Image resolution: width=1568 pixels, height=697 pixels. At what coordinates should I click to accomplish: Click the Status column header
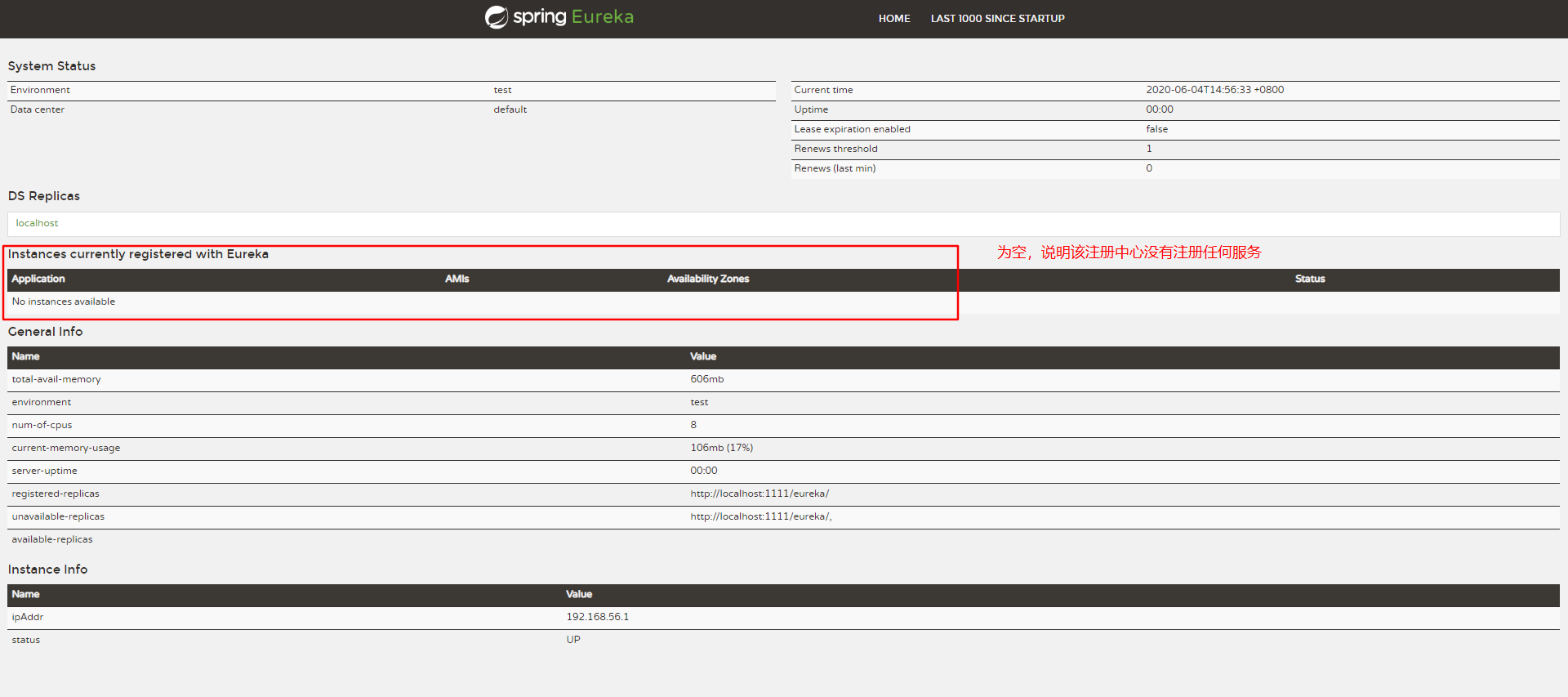click(1310, 279)
